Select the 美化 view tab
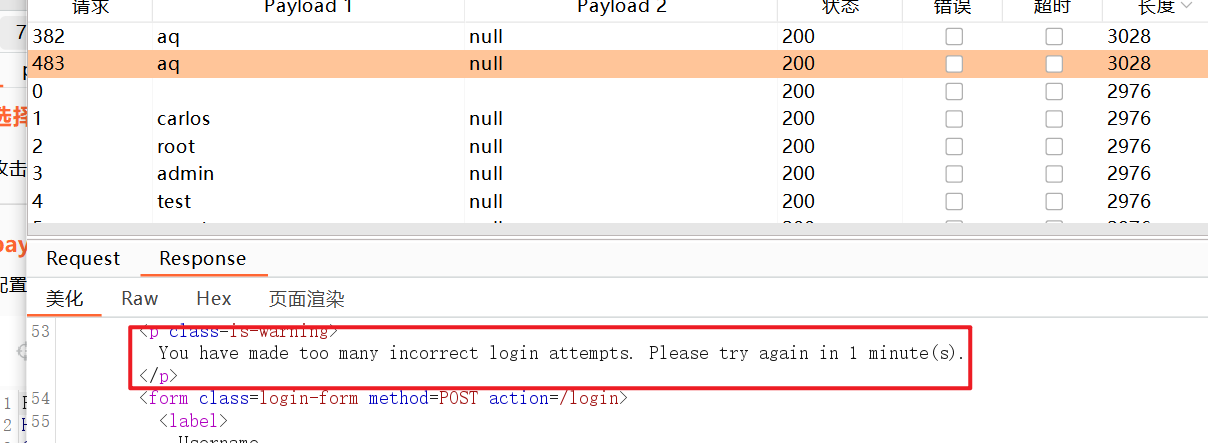Screen dimensions: 1208x443 (65, 299)
